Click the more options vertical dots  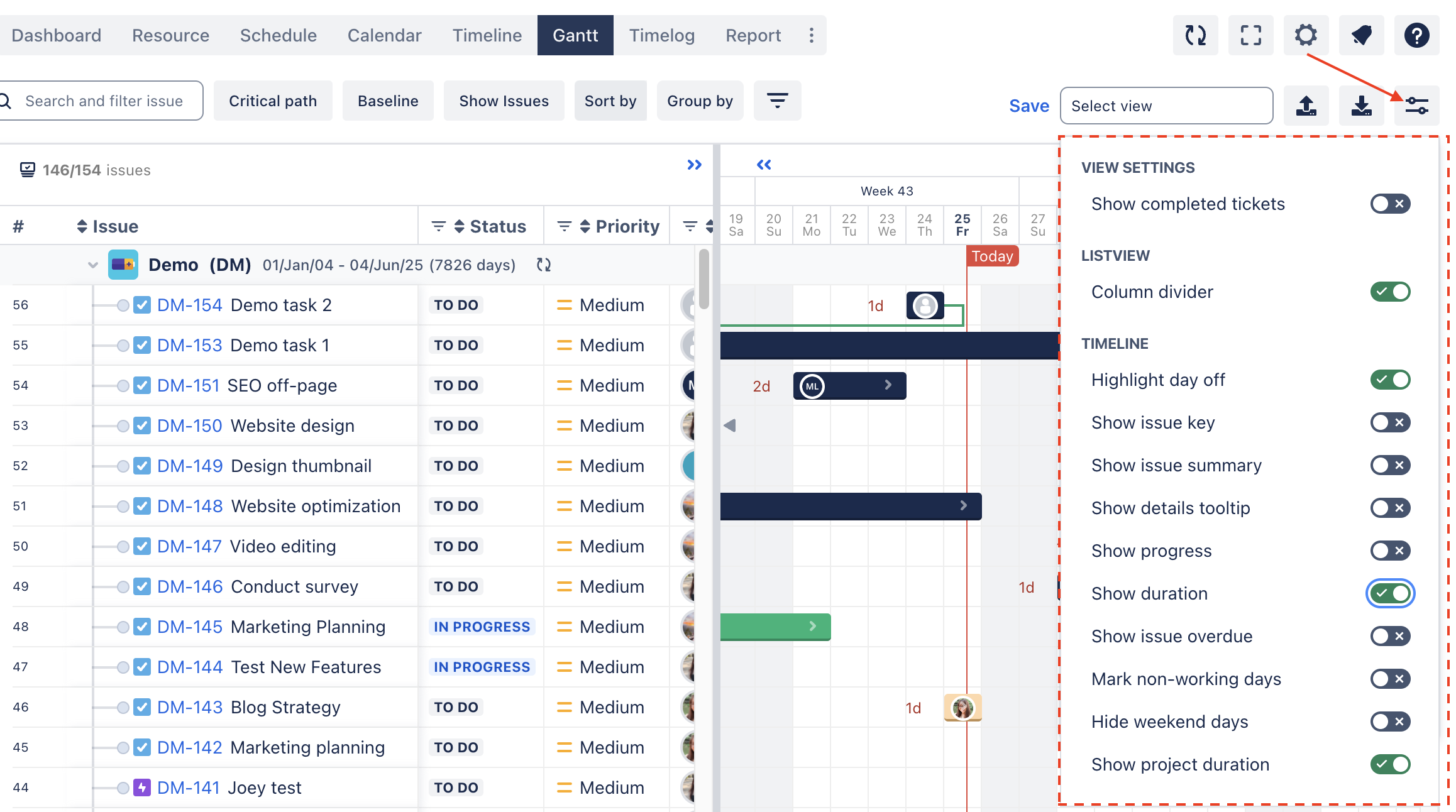pos(812,35)
